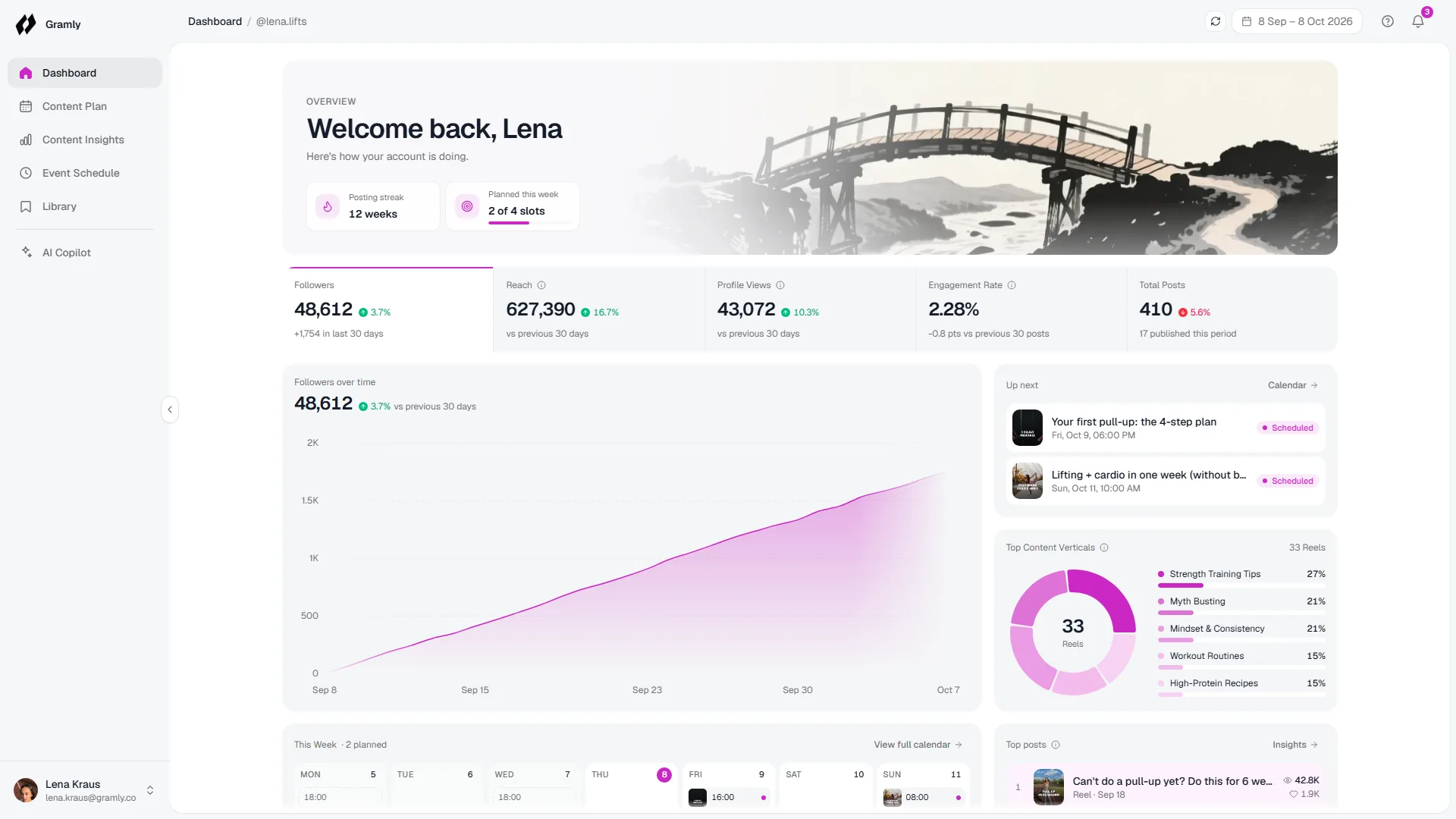Click Lena Kraus profile avatar

[26, 790]
